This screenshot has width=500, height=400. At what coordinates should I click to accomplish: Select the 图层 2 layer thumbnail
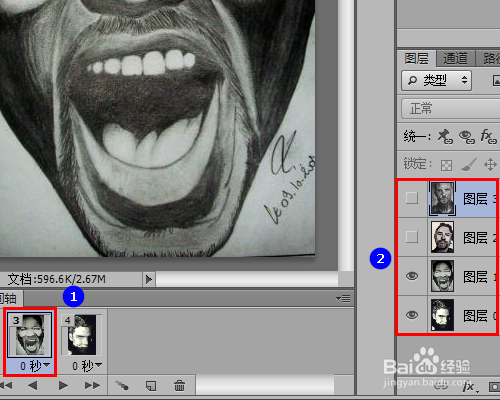(442, 237)
